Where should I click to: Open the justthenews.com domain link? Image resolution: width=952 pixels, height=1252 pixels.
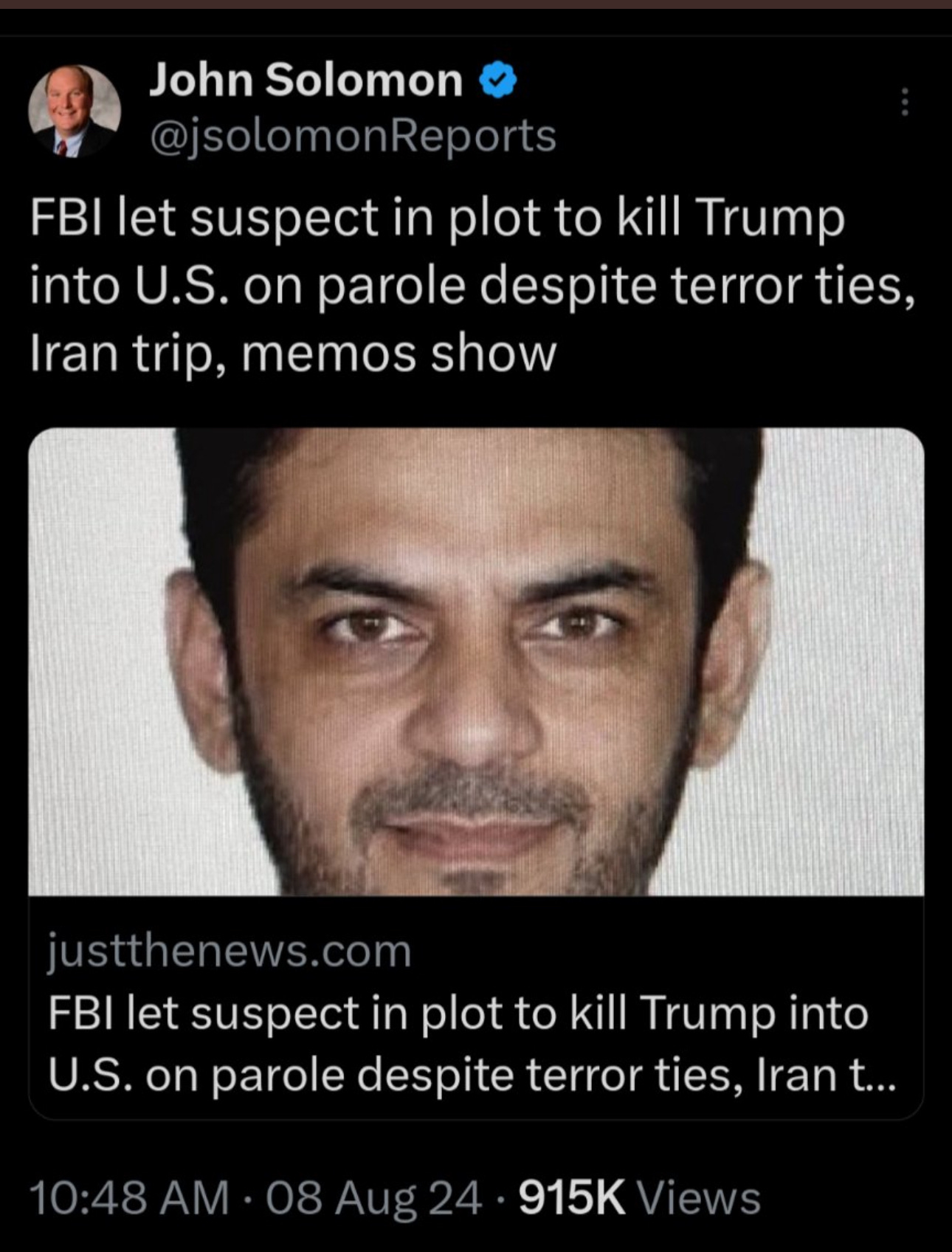click(230, 952)
